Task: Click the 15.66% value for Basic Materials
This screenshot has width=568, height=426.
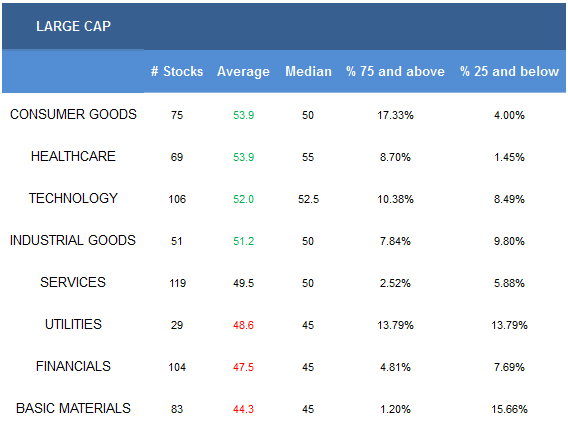Action: (x=509, y=409)
